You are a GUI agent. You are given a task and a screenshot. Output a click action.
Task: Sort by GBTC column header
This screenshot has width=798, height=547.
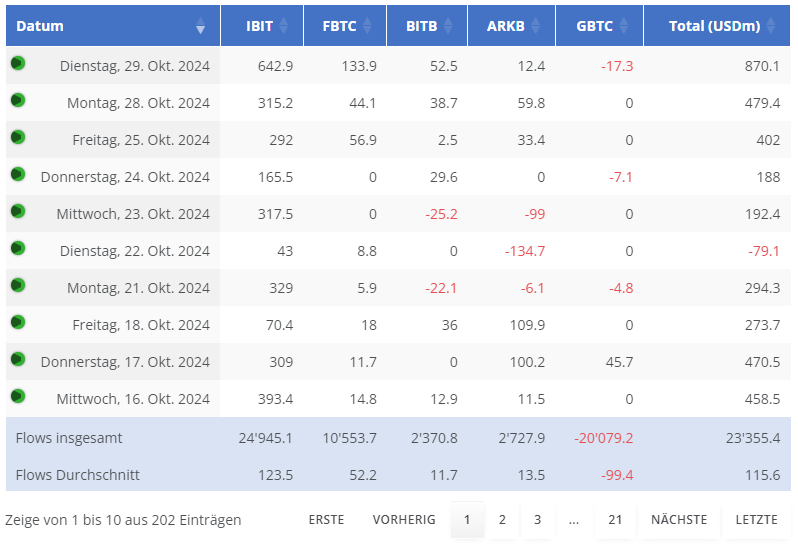[x=598, y=26]
